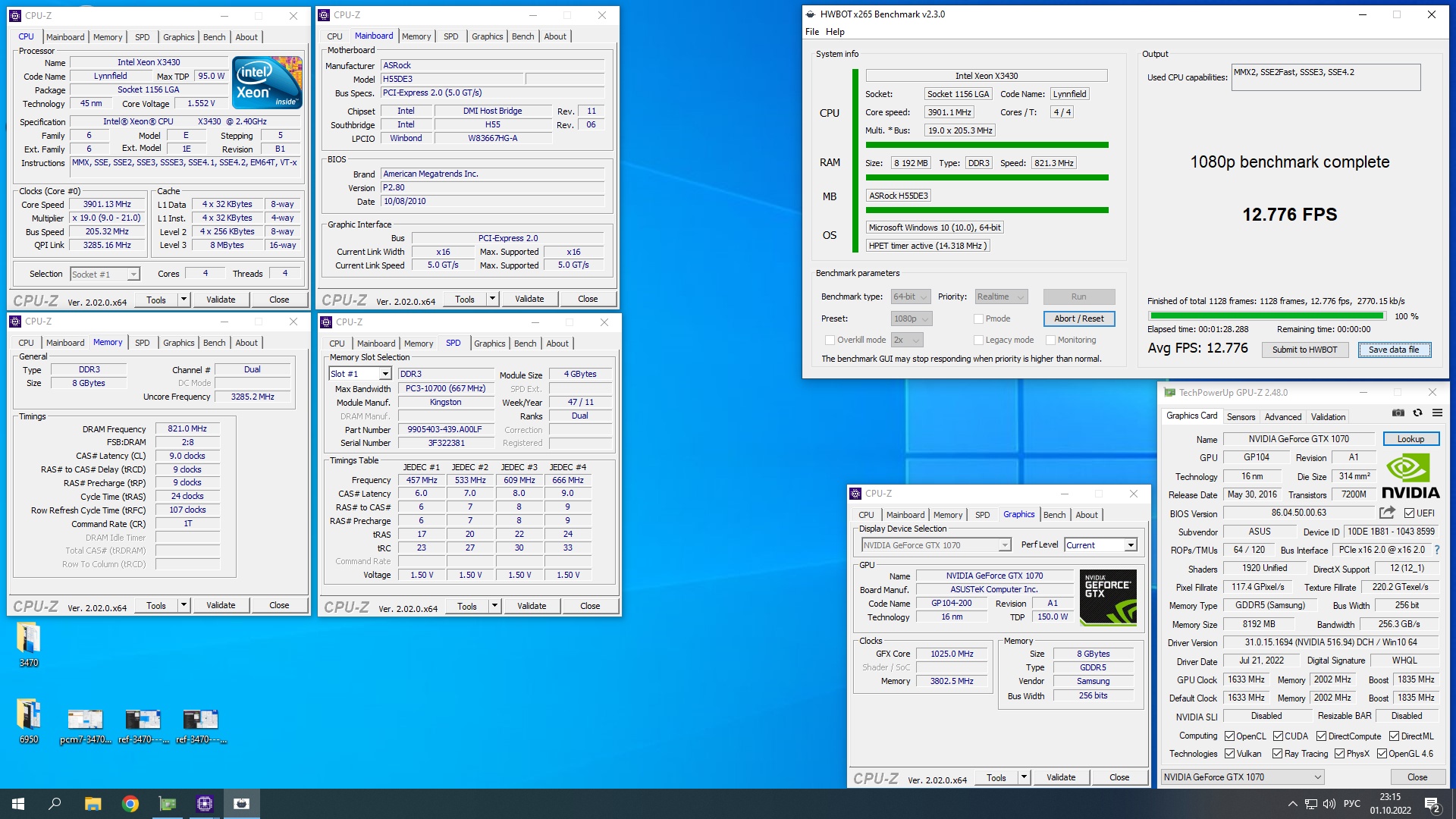The height and width of the screenshot is (819, 1456).
Task: Open Benchmark type 64-bit dropdown
Action: coord(911,297)
